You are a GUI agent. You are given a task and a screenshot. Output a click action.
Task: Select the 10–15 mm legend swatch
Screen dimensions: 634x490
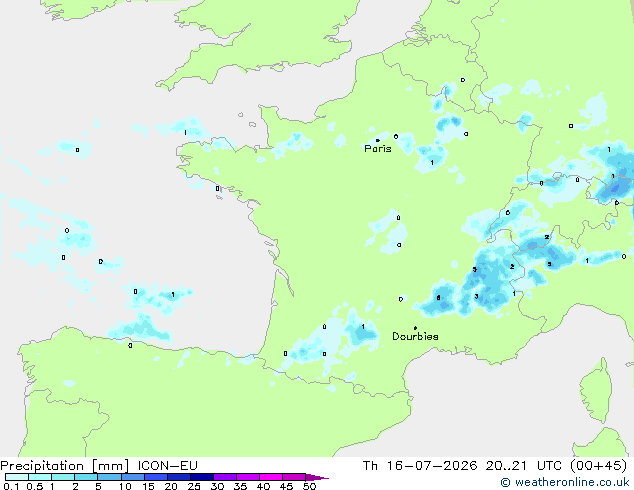coord(132,477)
